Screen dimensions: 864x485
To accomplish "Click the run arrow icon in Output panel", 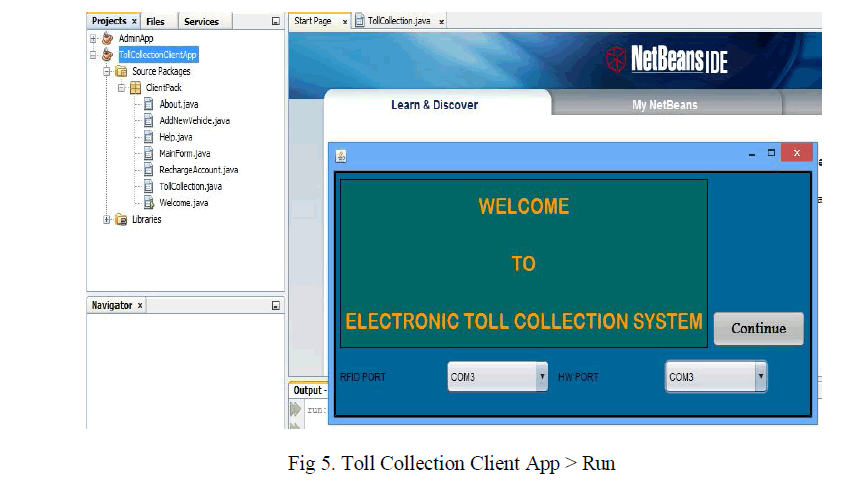I will pos(296,410).
